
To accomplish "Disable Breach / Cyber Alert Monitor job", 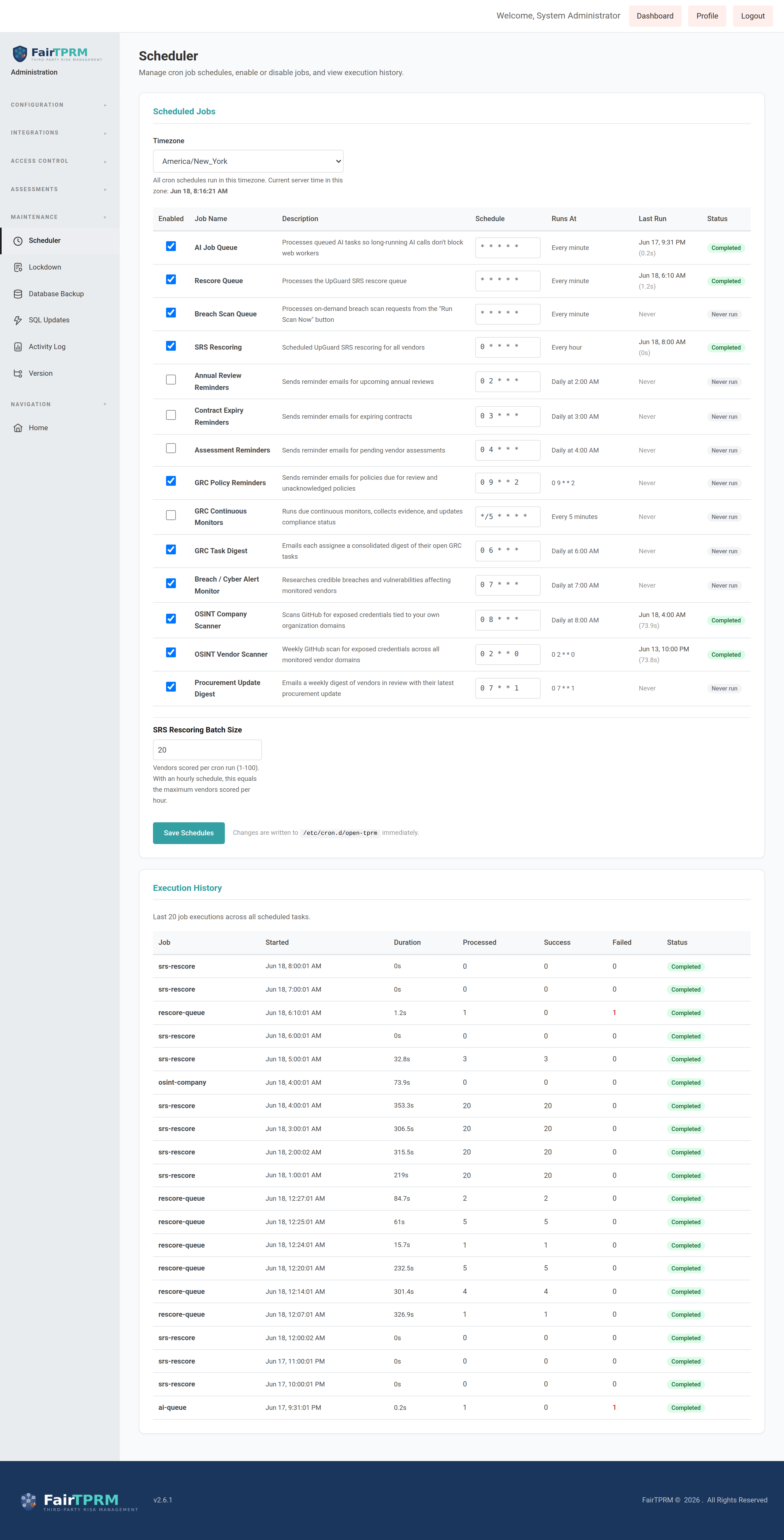I will tap(171, 583).
